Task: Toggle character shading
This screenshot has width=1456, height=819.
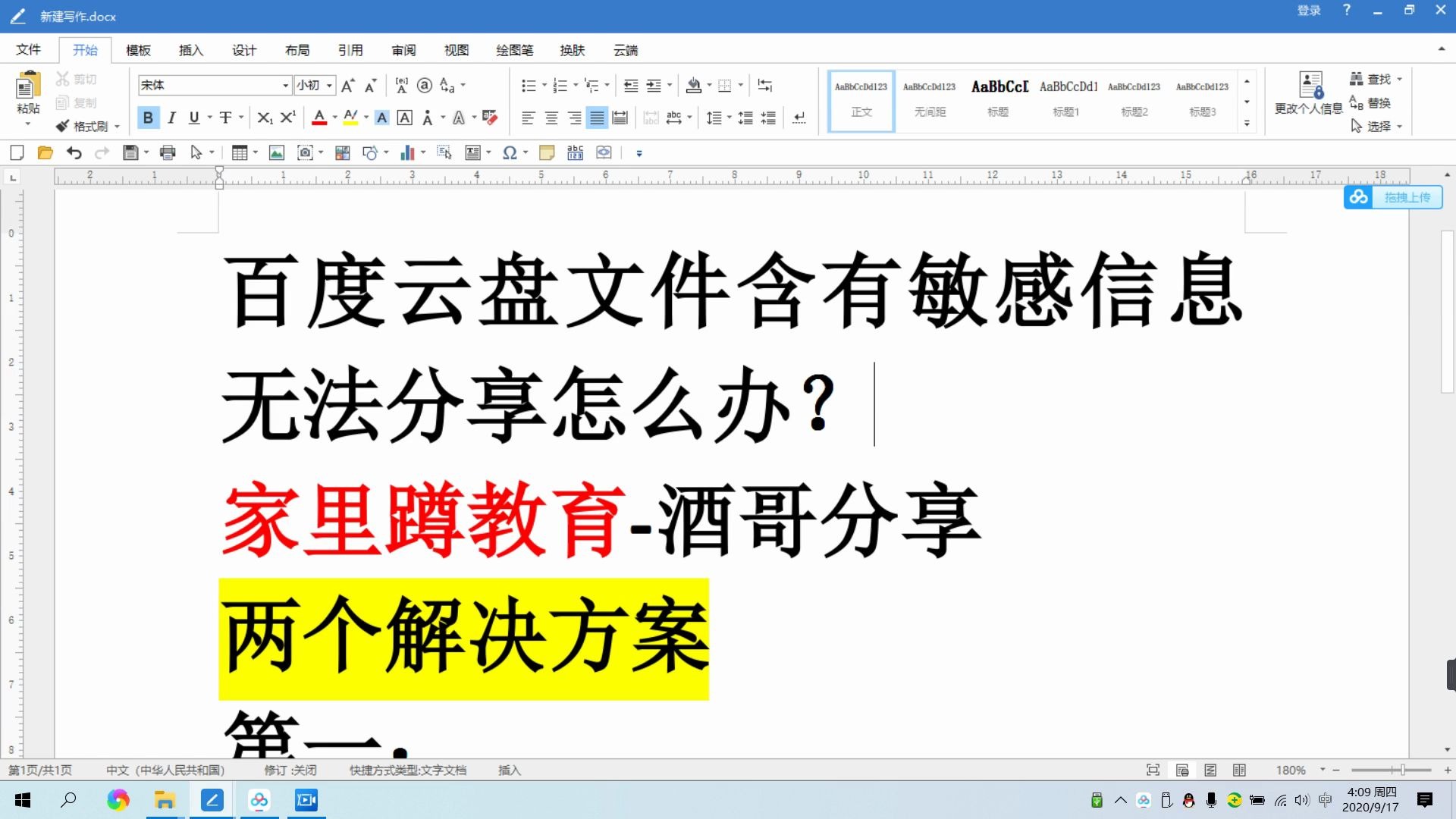Action: [x=382, y=118]
